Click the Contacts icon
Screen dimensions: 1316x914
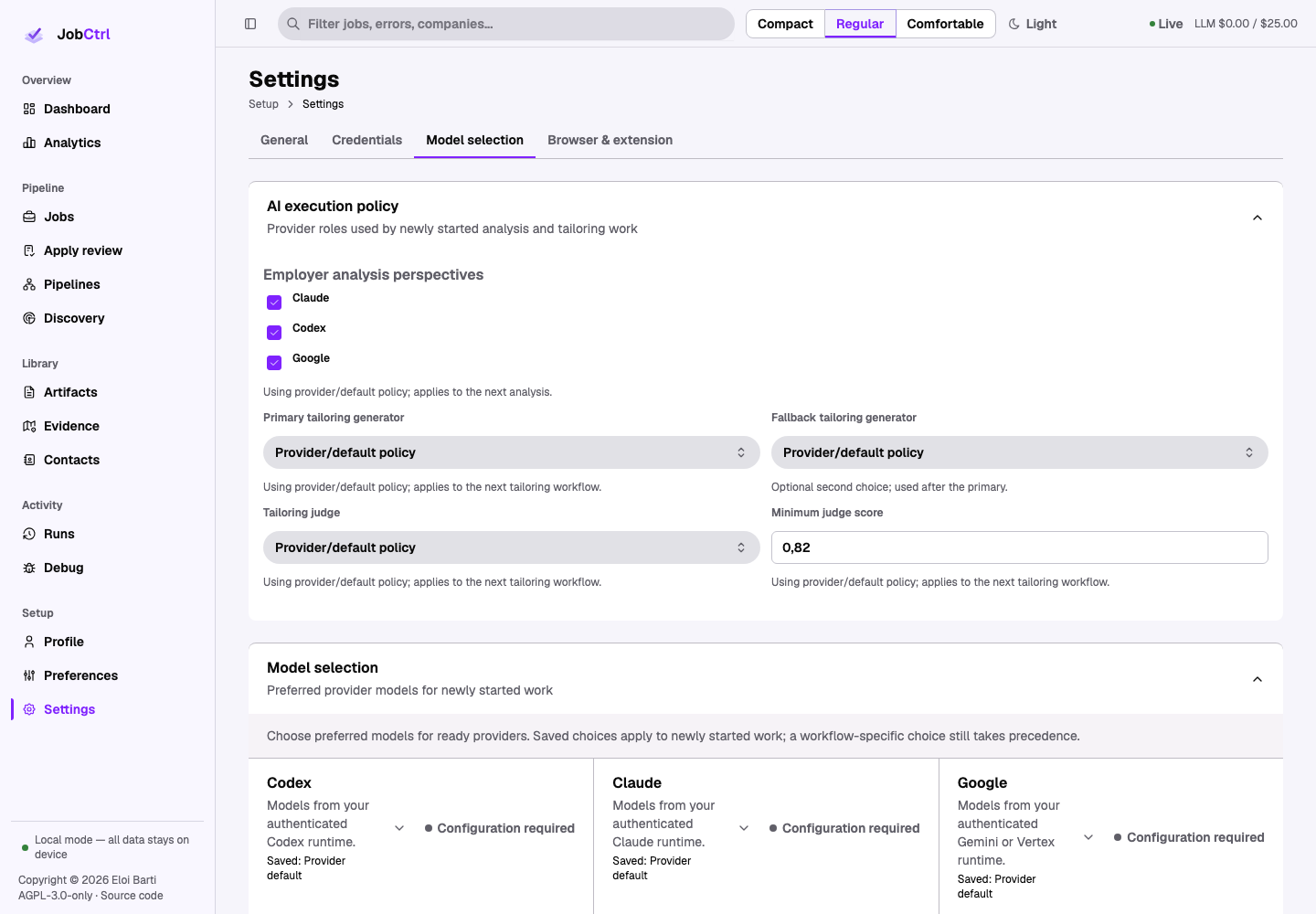29,460
